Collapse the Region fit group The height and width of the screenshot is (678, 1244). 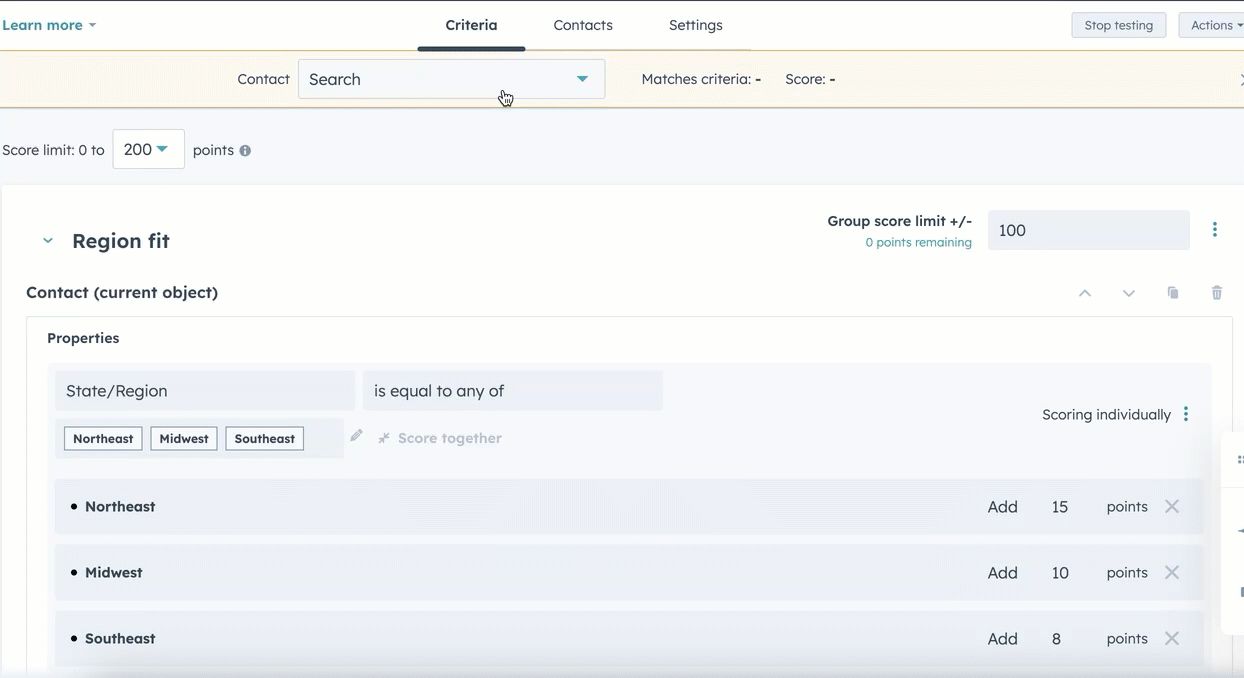pos(47,240)
